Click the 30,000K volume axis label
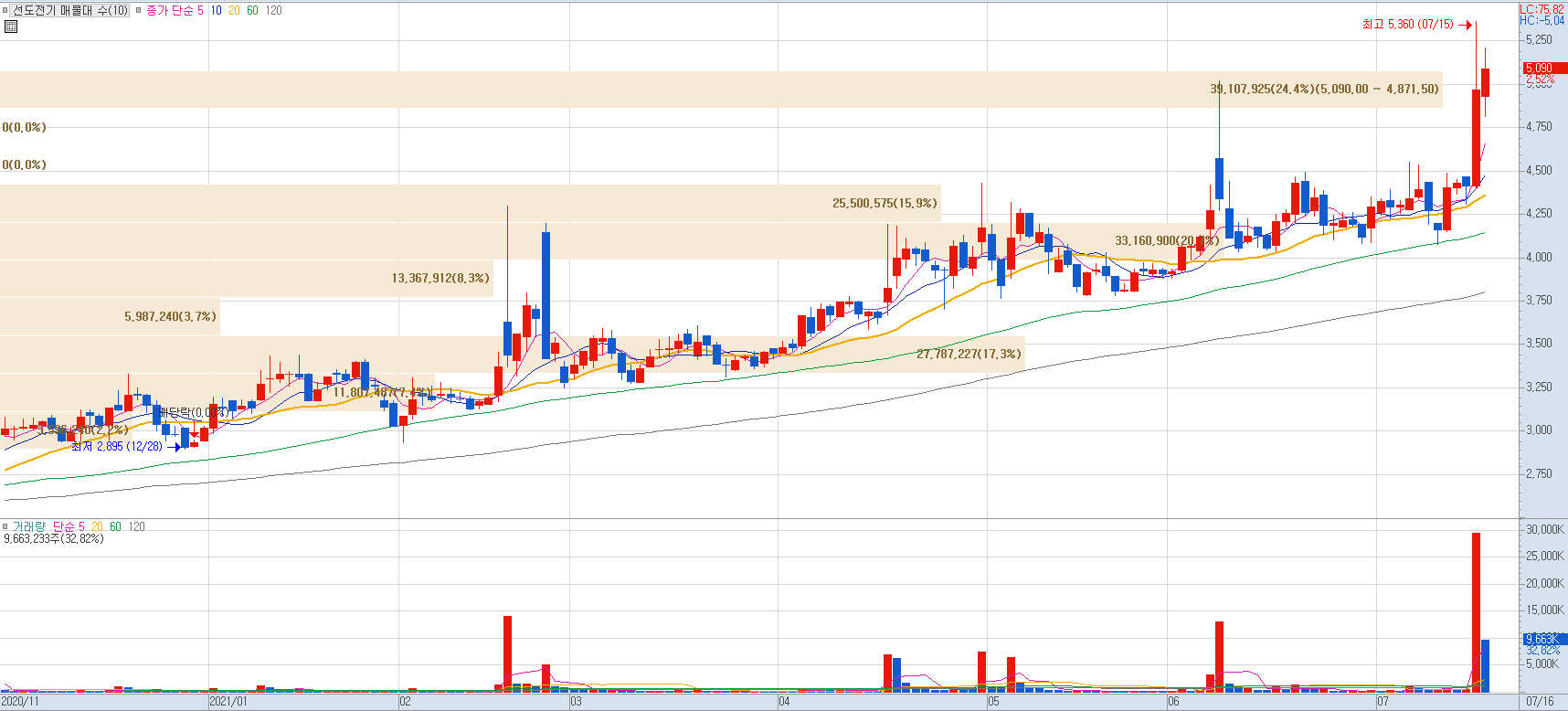 point(1545,530)
